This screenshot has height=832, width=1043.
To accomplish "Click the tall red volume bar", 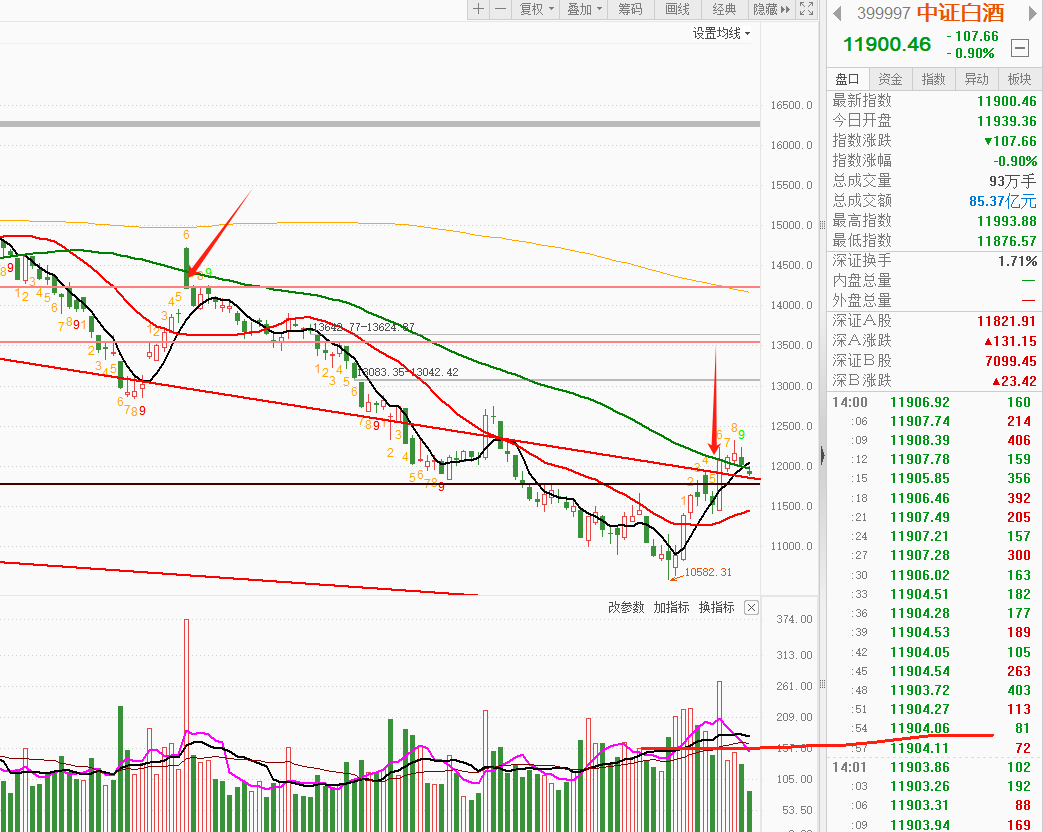I will coord(186,720).
